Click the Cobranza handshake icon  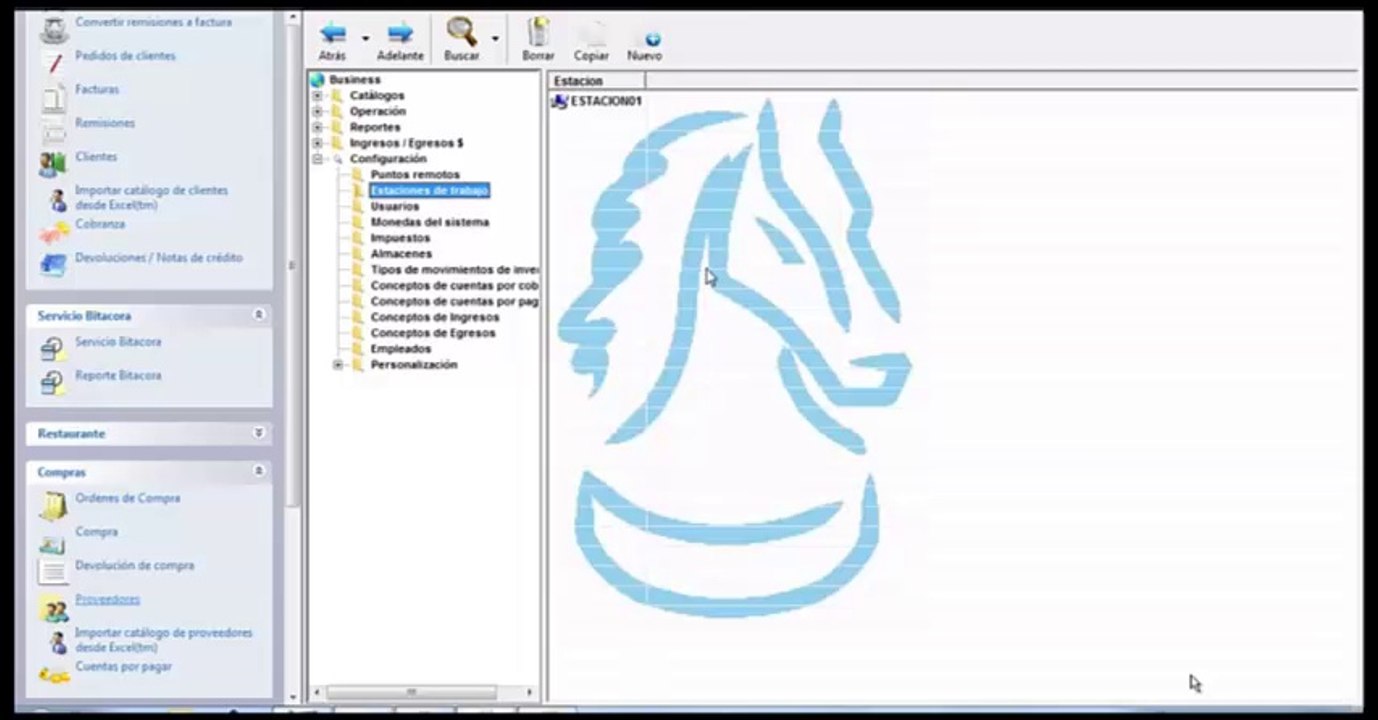(x=54, y=232)
